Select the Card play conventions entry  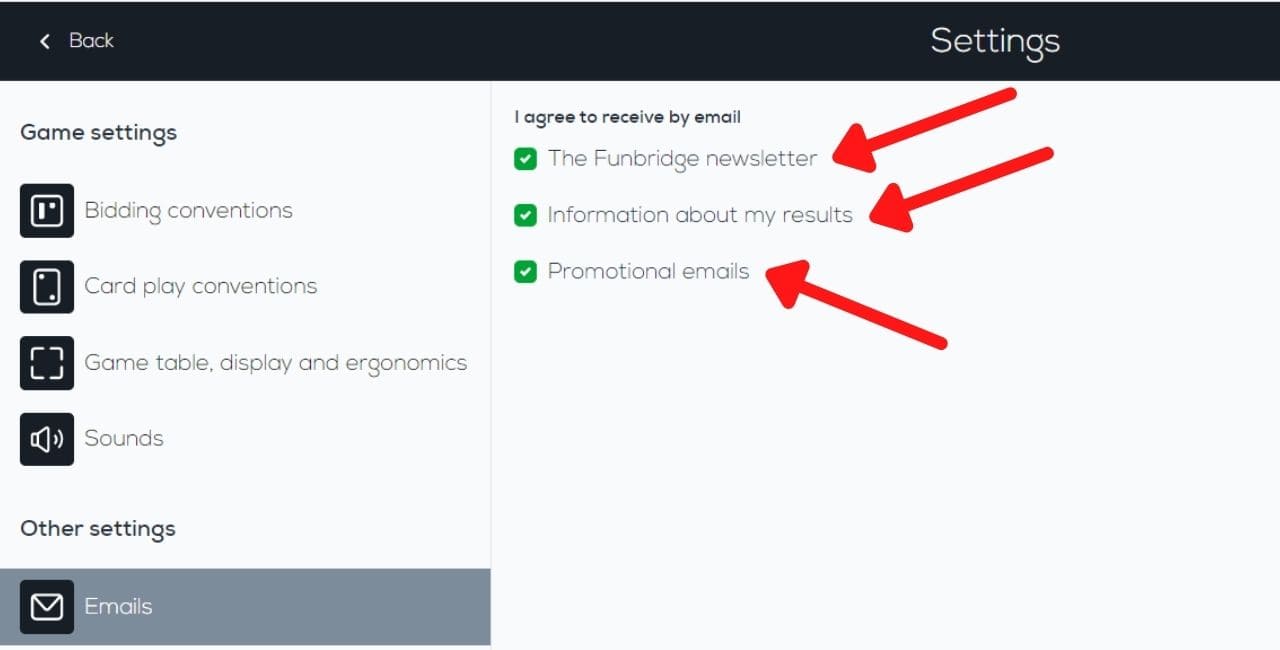(x=200, y=287)
